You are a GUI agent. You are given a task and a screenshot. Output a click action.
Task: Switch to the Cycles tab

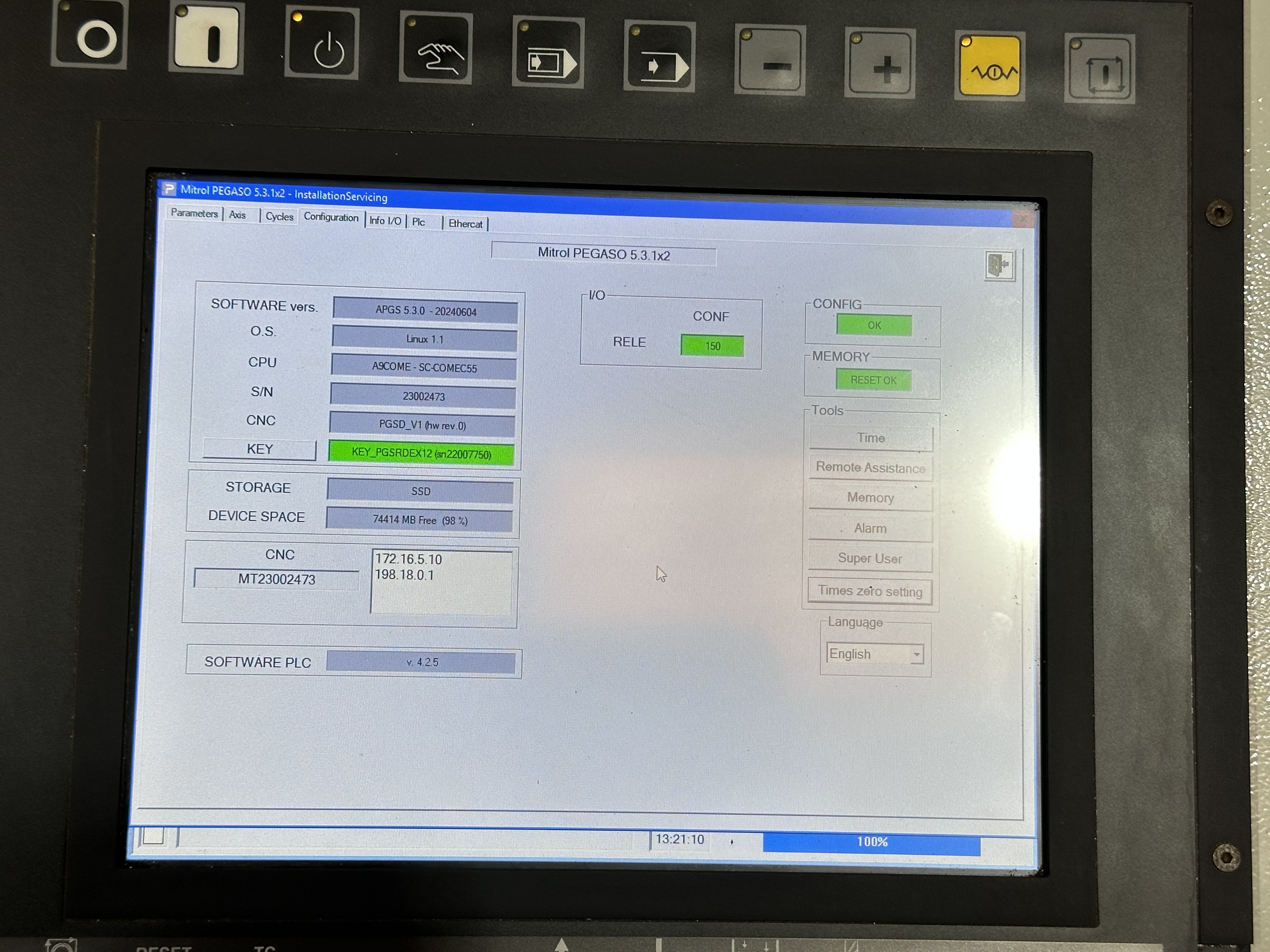click(x=280, y=216)
